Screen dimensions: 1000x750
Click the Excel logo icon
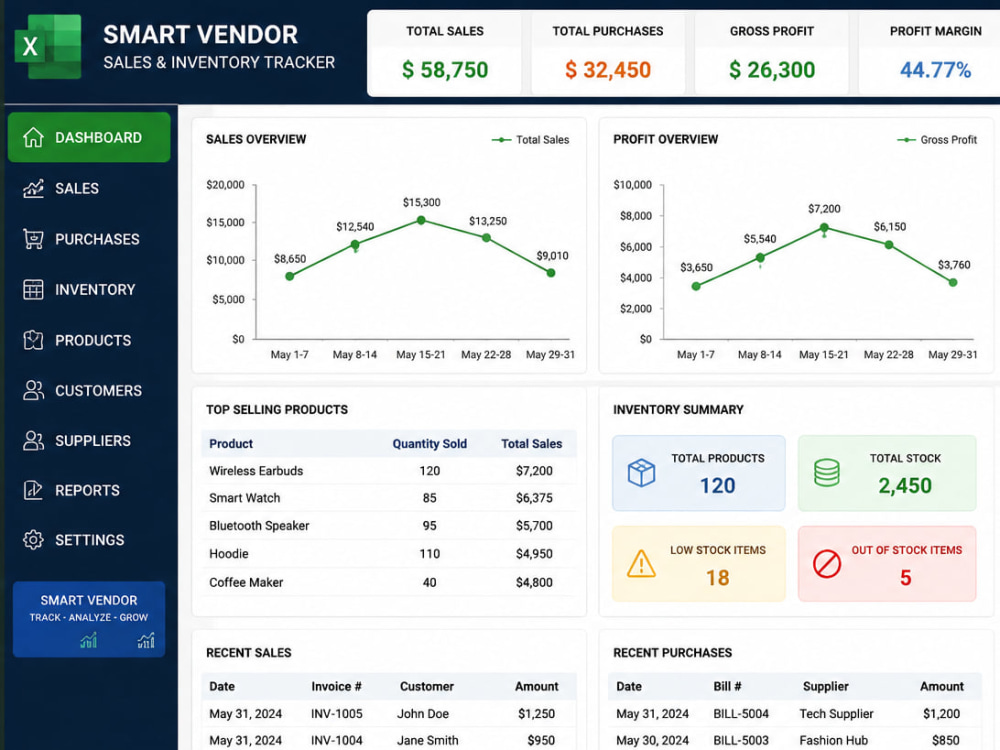48,47
